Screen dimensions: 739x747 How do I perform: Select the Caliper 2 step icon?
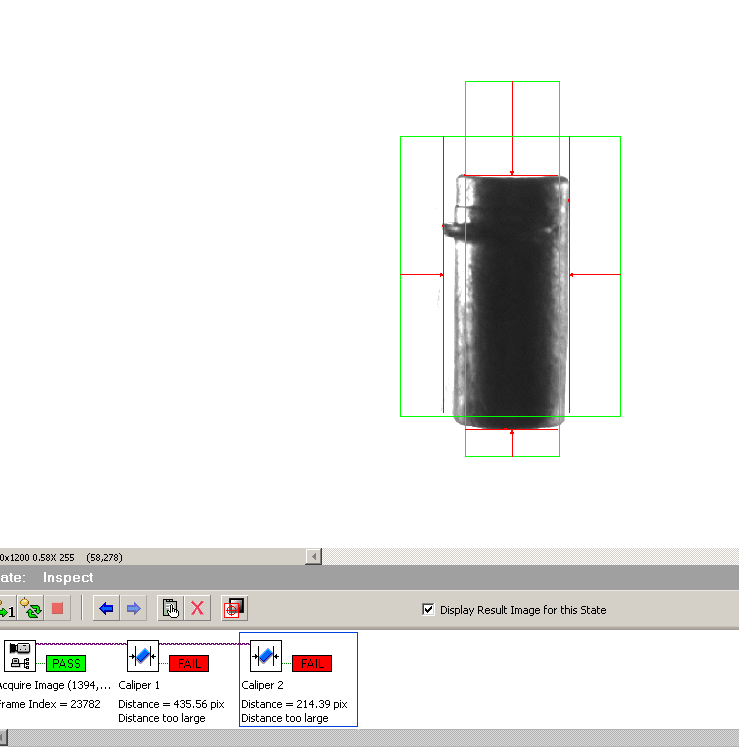266,656
